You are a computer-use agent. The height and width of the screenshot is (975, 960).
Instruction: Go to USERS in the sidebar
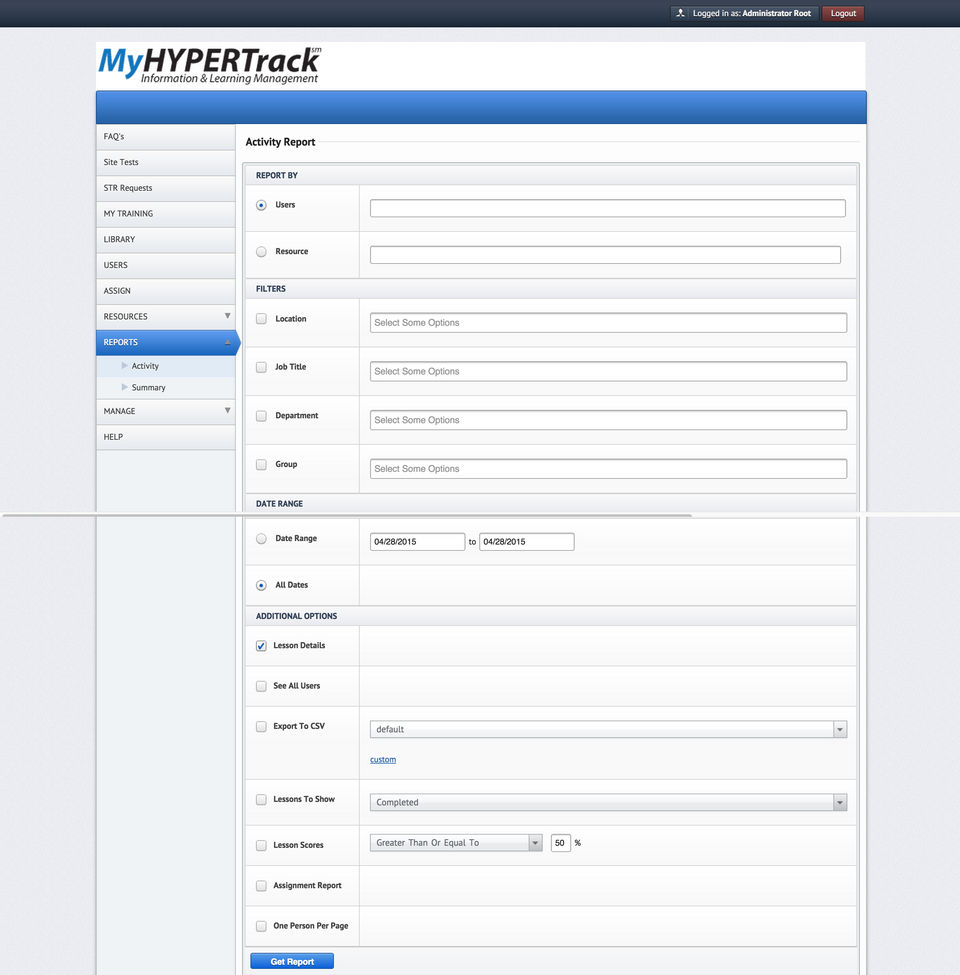point(166,265)
